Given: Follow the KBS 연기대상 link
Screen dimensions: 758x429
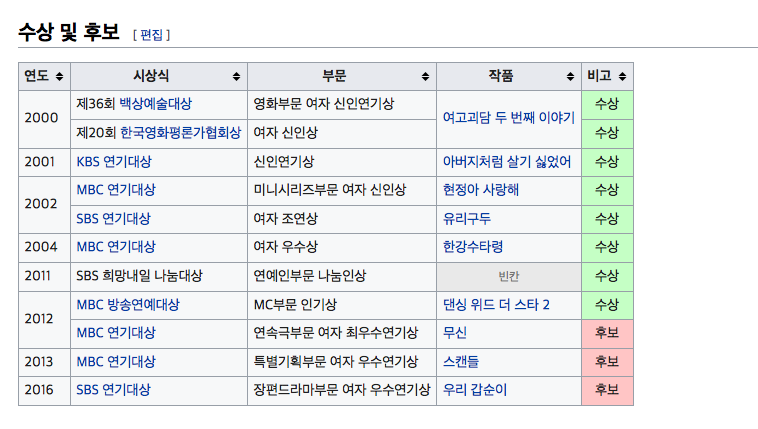Looking at the screenshot, I should click(x=115, y=161).
